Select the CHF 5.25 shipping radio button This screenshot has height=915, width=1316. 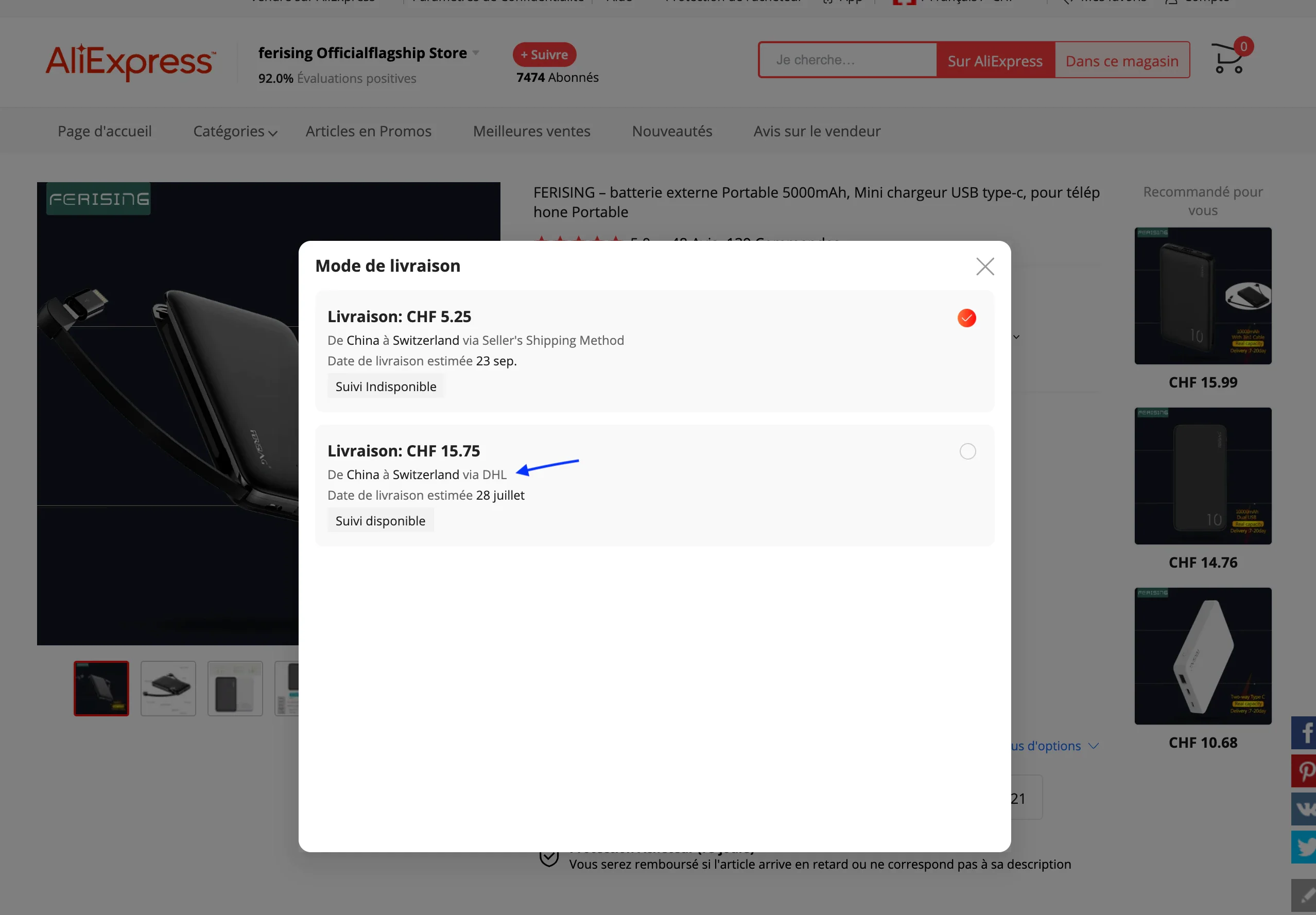pos(966,318)
